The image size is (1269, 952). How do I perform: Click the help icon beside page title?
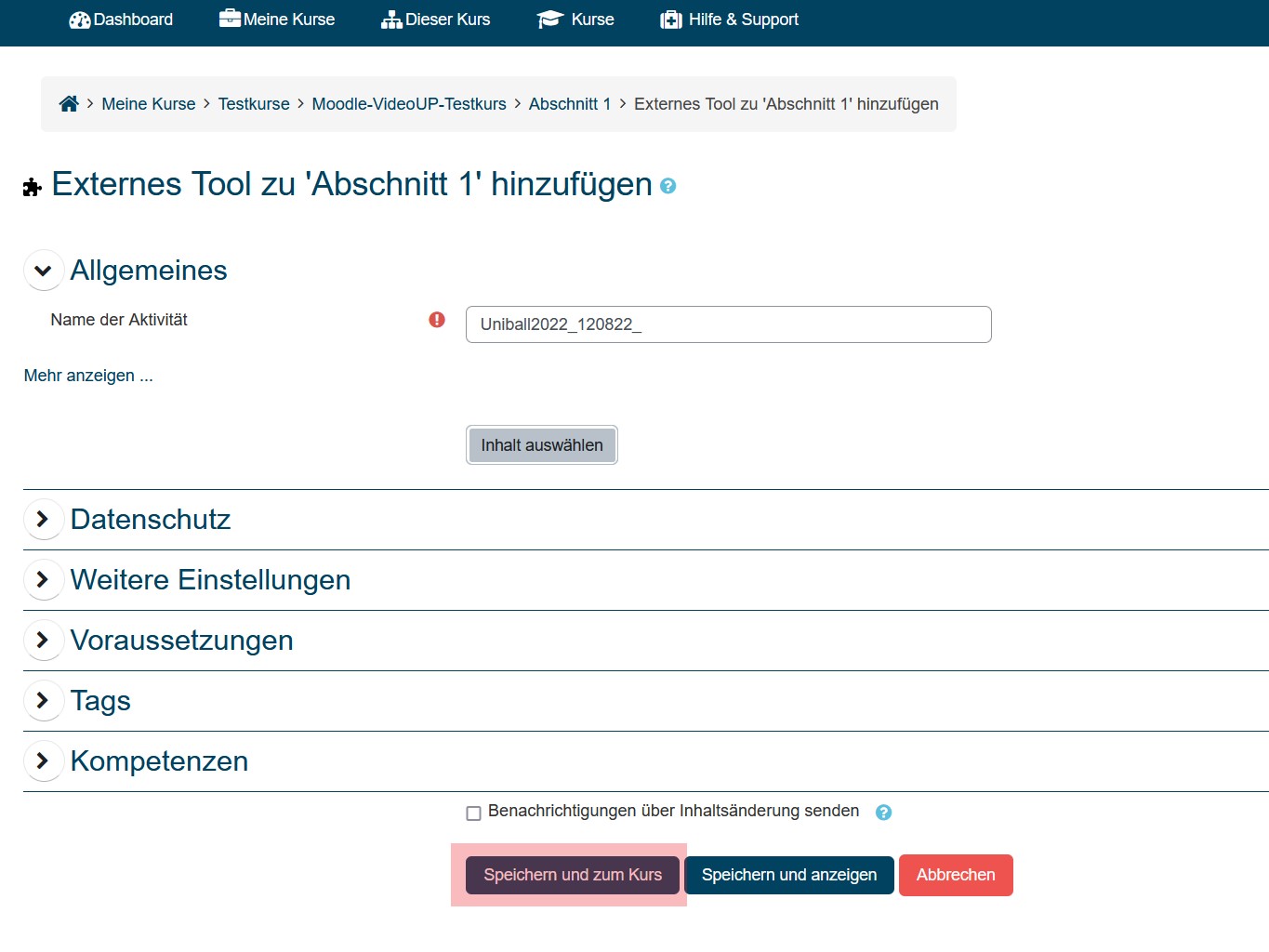pyautogui.click(x=668, y=186)
